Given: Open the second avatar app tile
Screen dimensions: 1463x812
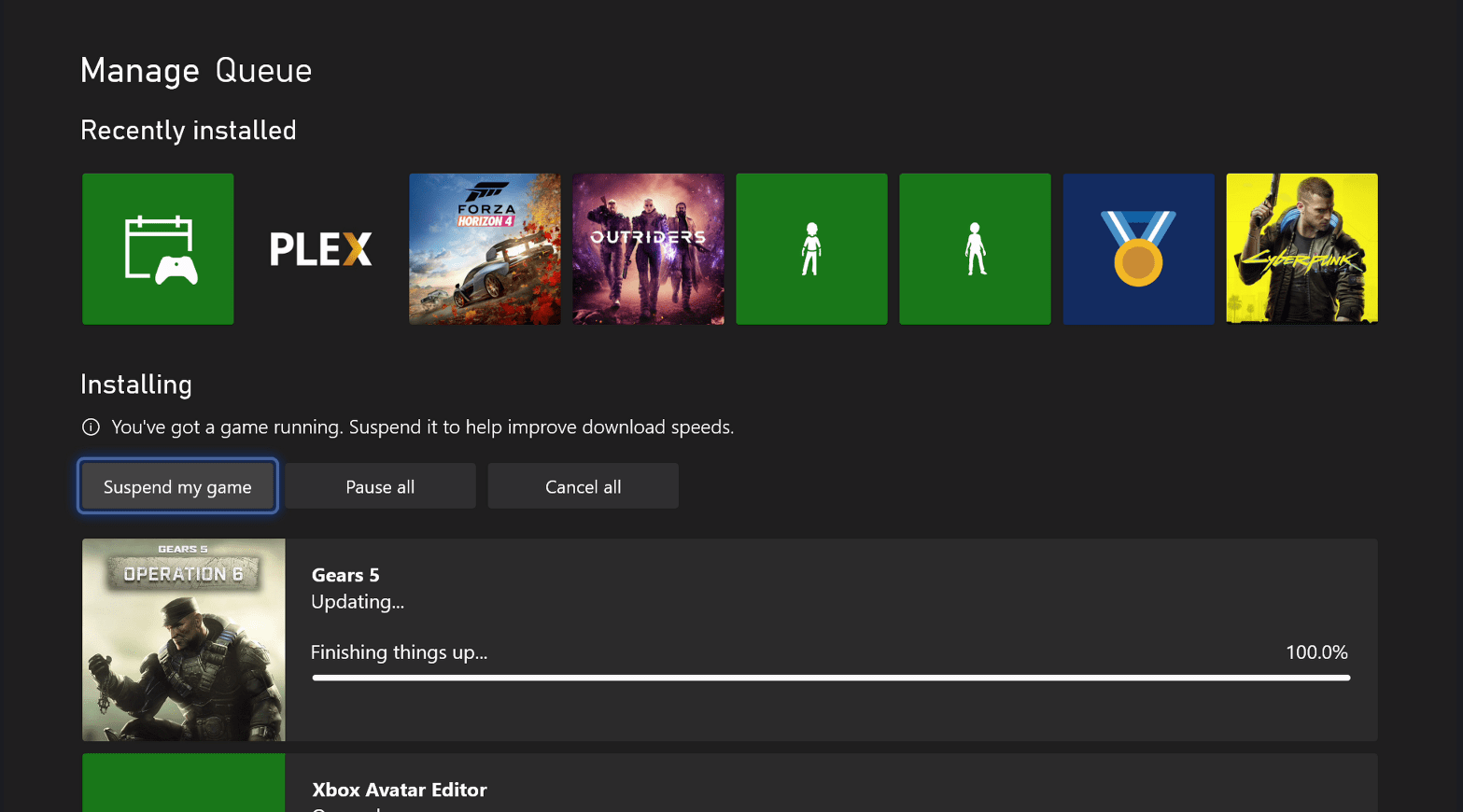Looking at the screenshot, I should tap(974, 248).
